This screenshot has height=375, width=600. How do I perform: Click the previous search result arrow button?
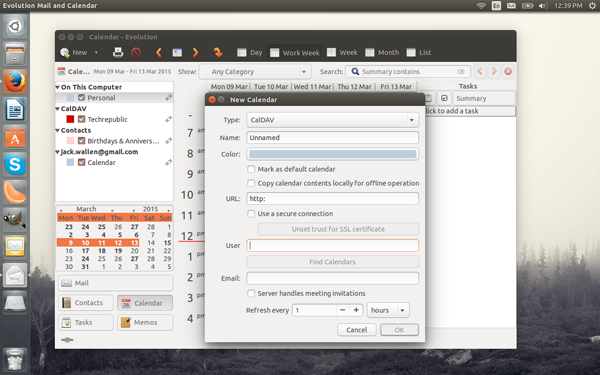[x=480, y=72]
